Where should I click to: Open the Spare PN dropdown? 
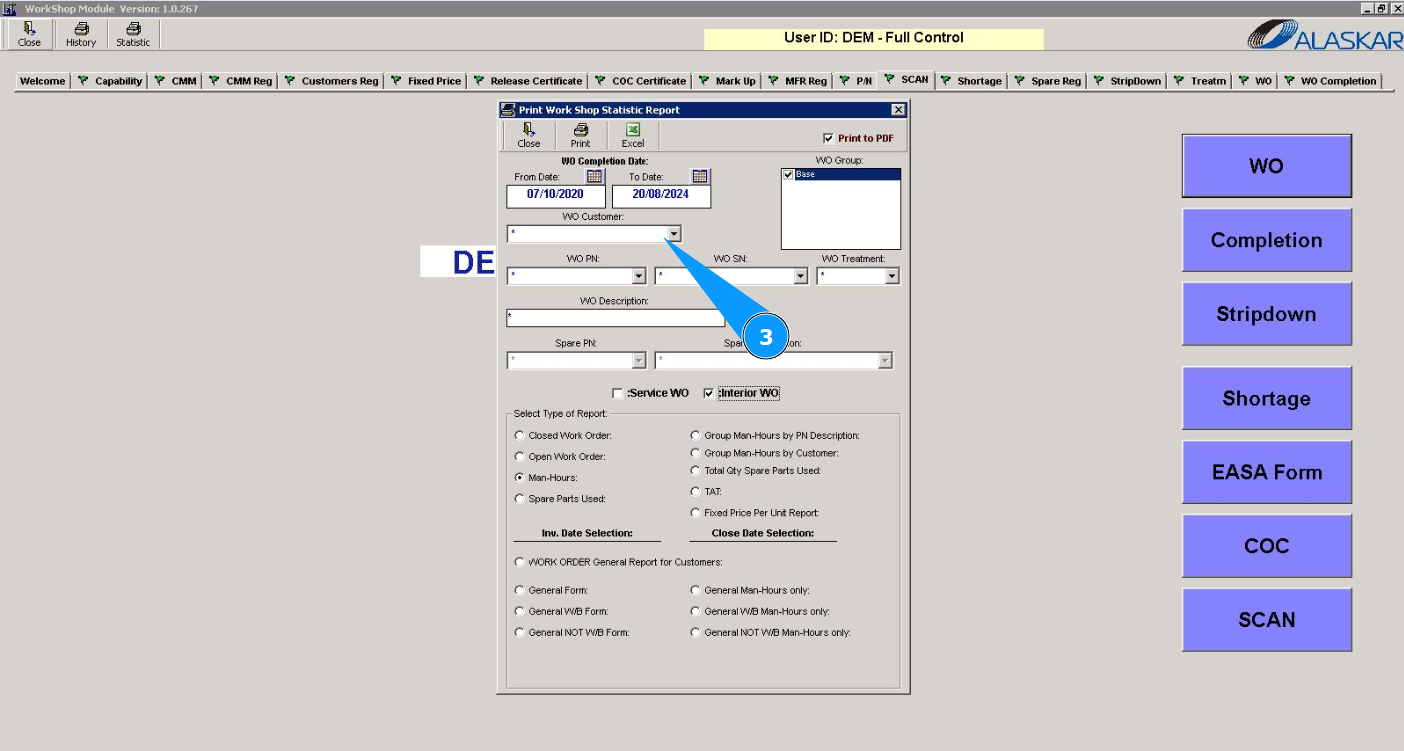(639, 360)
